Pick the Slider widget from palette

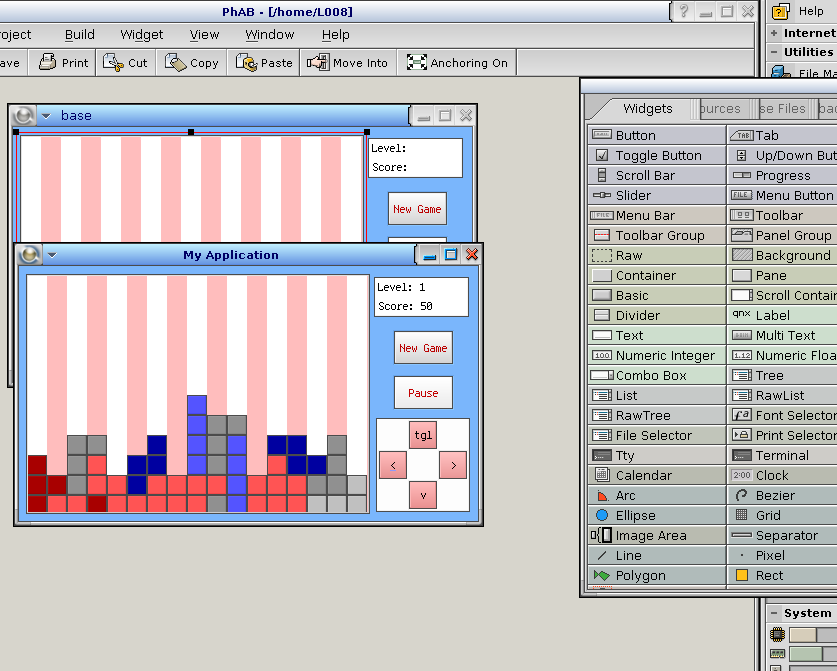[657, 195]
